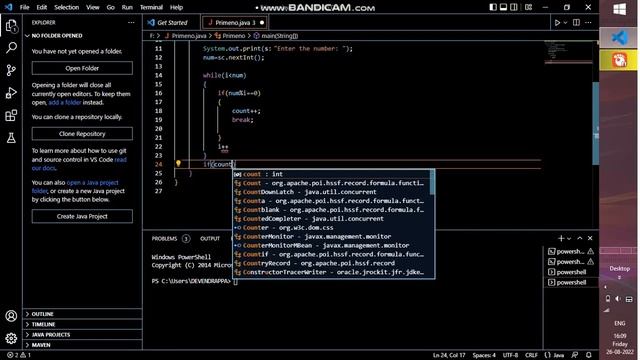Select CounterMonitor suggestion
Image resolution: width=640 pixels, height=360 pixels.
tap(332, 237)
